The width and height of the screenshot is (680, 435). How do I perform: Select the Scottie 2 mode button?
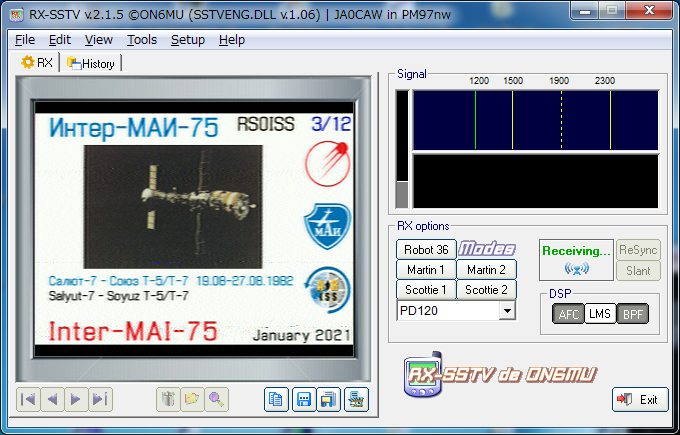pyautogui.click(x=487, y=289)
